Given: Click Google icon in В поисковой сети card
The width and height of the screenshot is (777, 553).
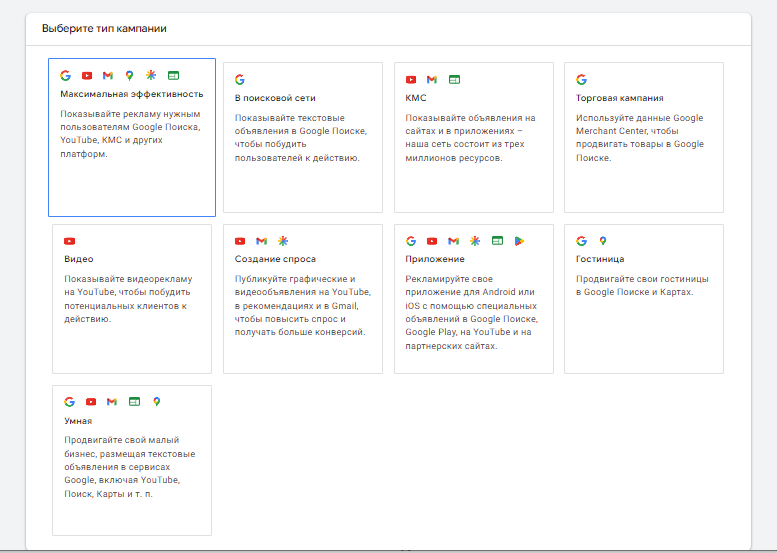Looking at the screenshot, I should coord(240,79).
